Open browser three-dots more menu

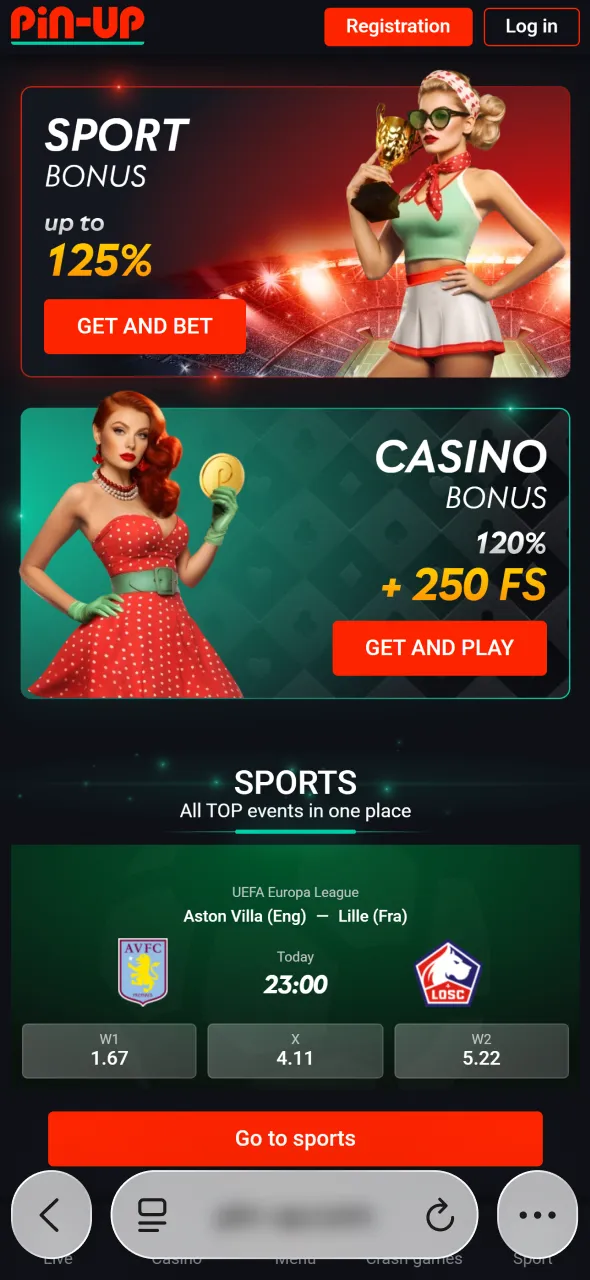(537, 1215)
